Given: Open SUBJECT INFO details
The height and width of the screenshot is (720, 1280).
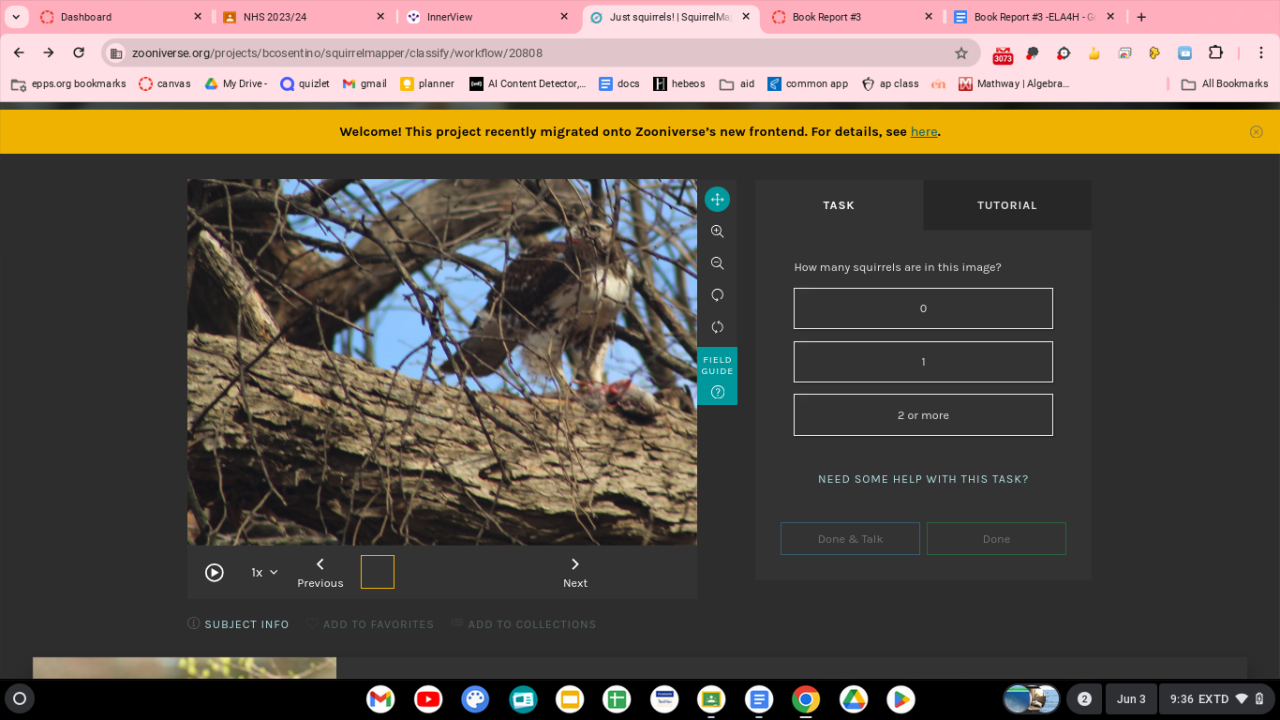Looking at the screenshot, I should pyautogui.click(x=238, y=624).
